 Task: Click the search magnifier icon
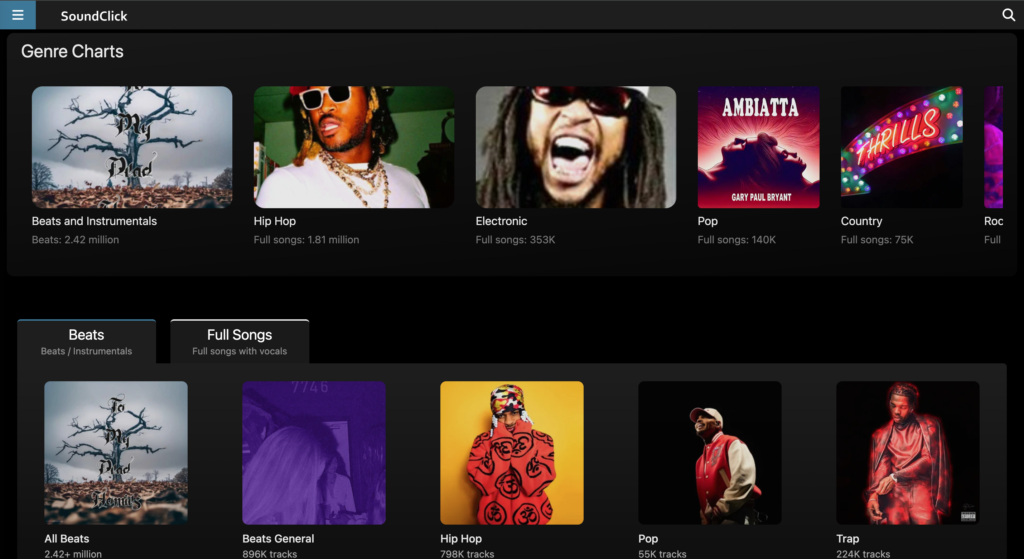(x=1008, y=15)
